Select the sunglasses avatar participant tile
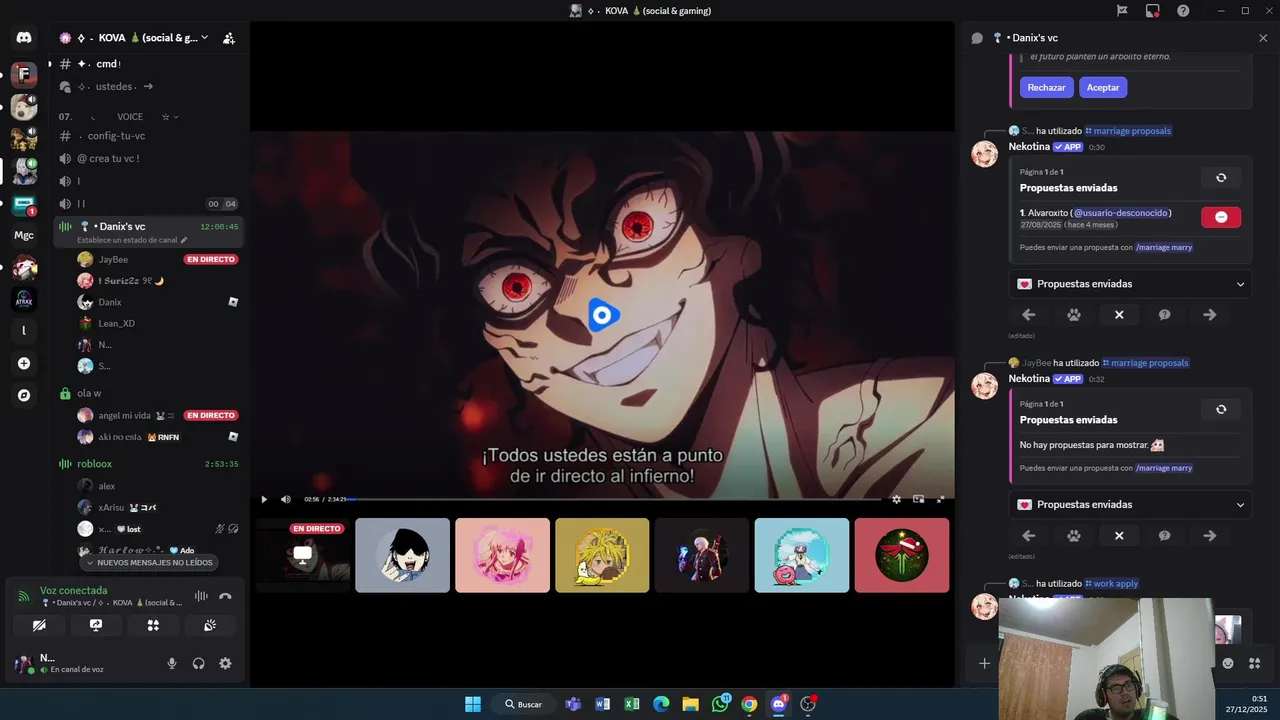Image resolution: width=1280 pixels, height=720 pixels. 402,555
